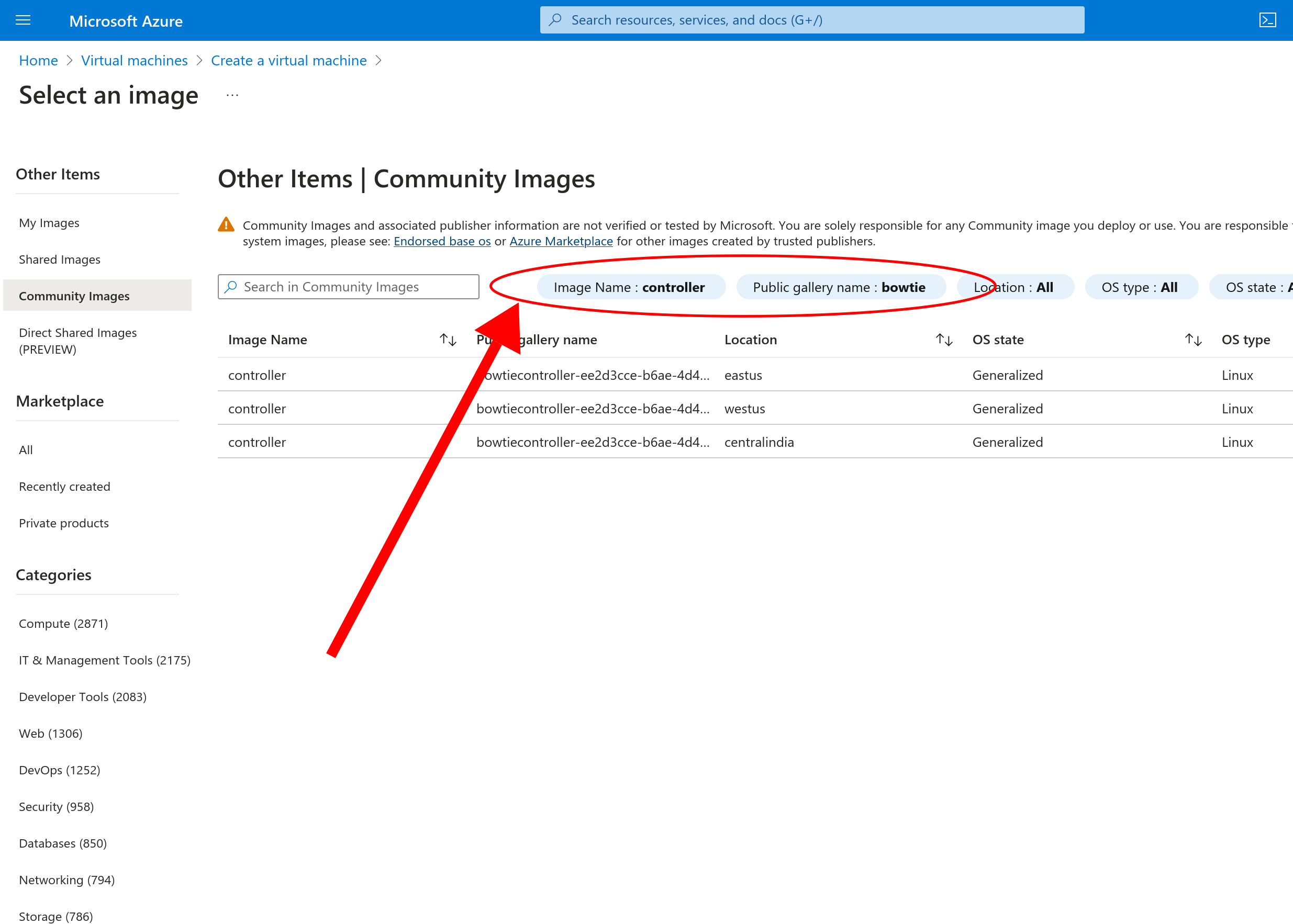Open the Azure Marketplace link
This screenshot has width=1293, height=924.
point(561,241)
